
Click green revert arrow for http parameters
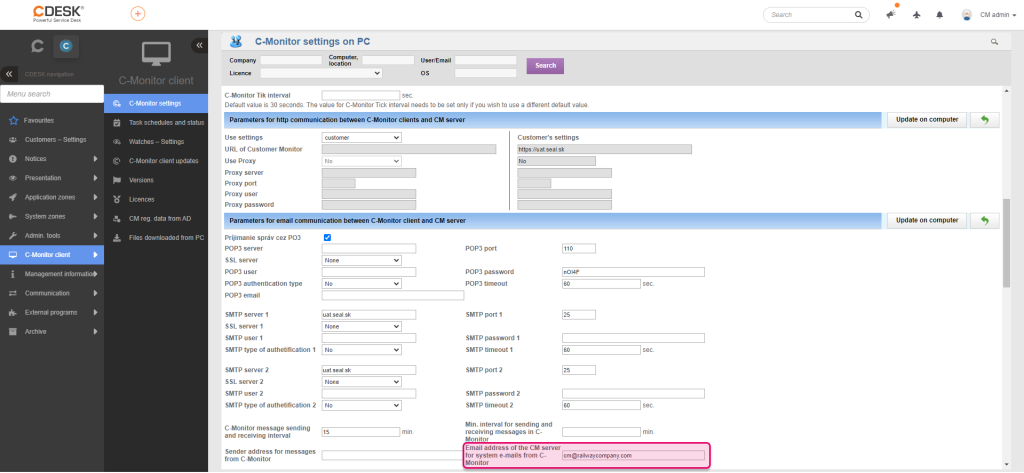pyautogui.click(x=984, y=120)
